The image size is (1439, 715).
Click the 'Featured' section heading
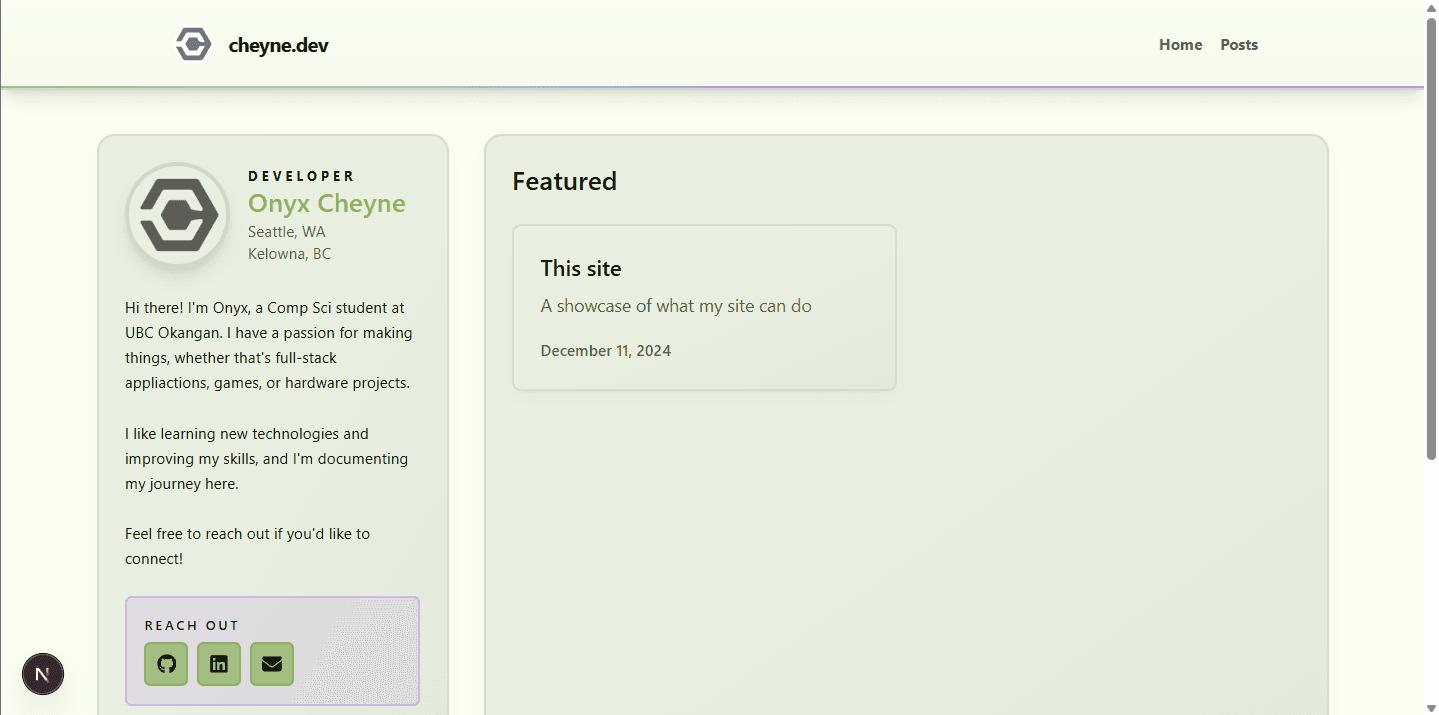click(564, 181)
